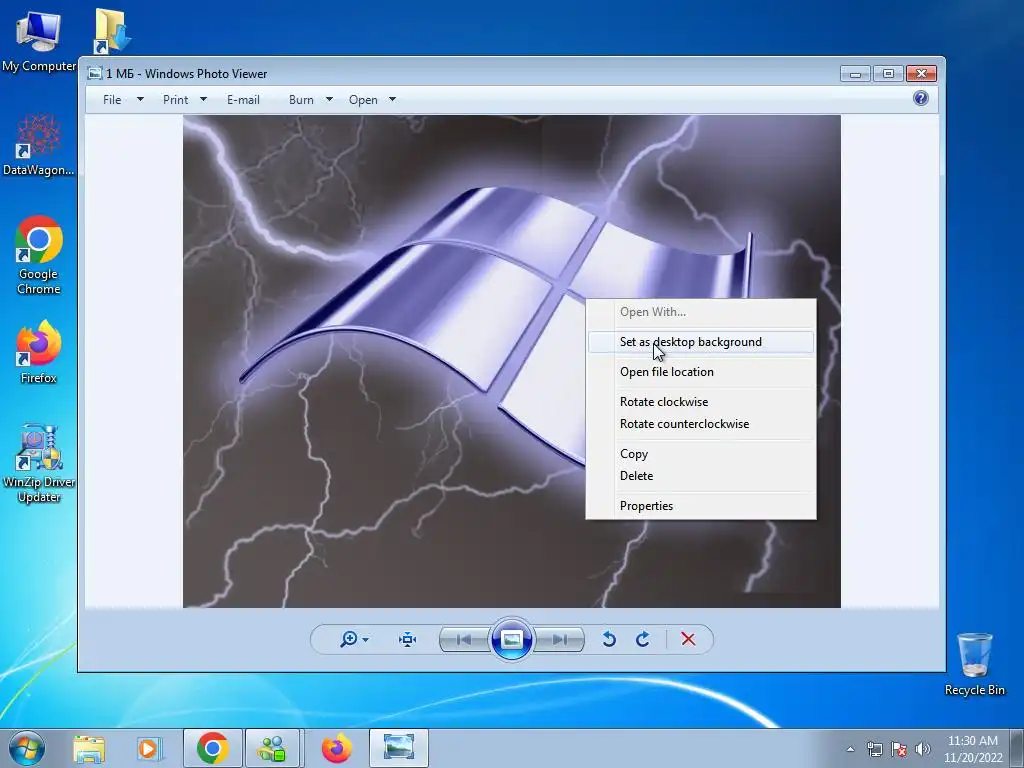
Task: Start the slide show
Action: tap(512, 639)
